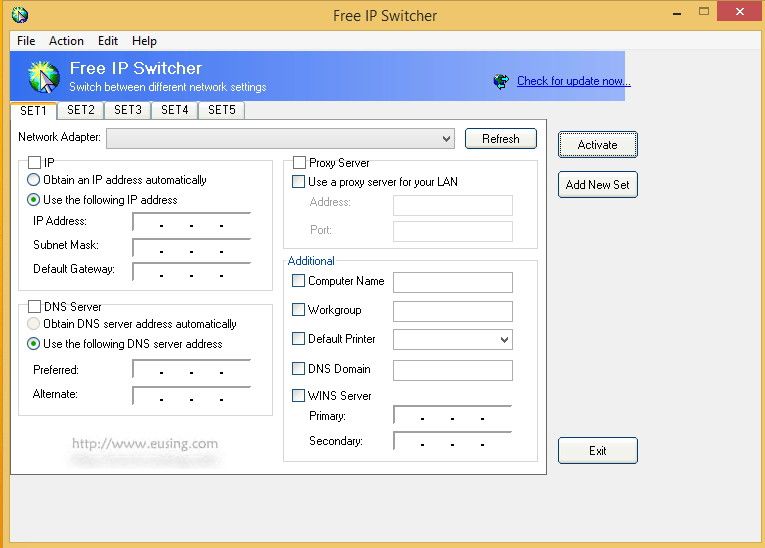Select Obtain DNS server address automatically

pos(33,324)
